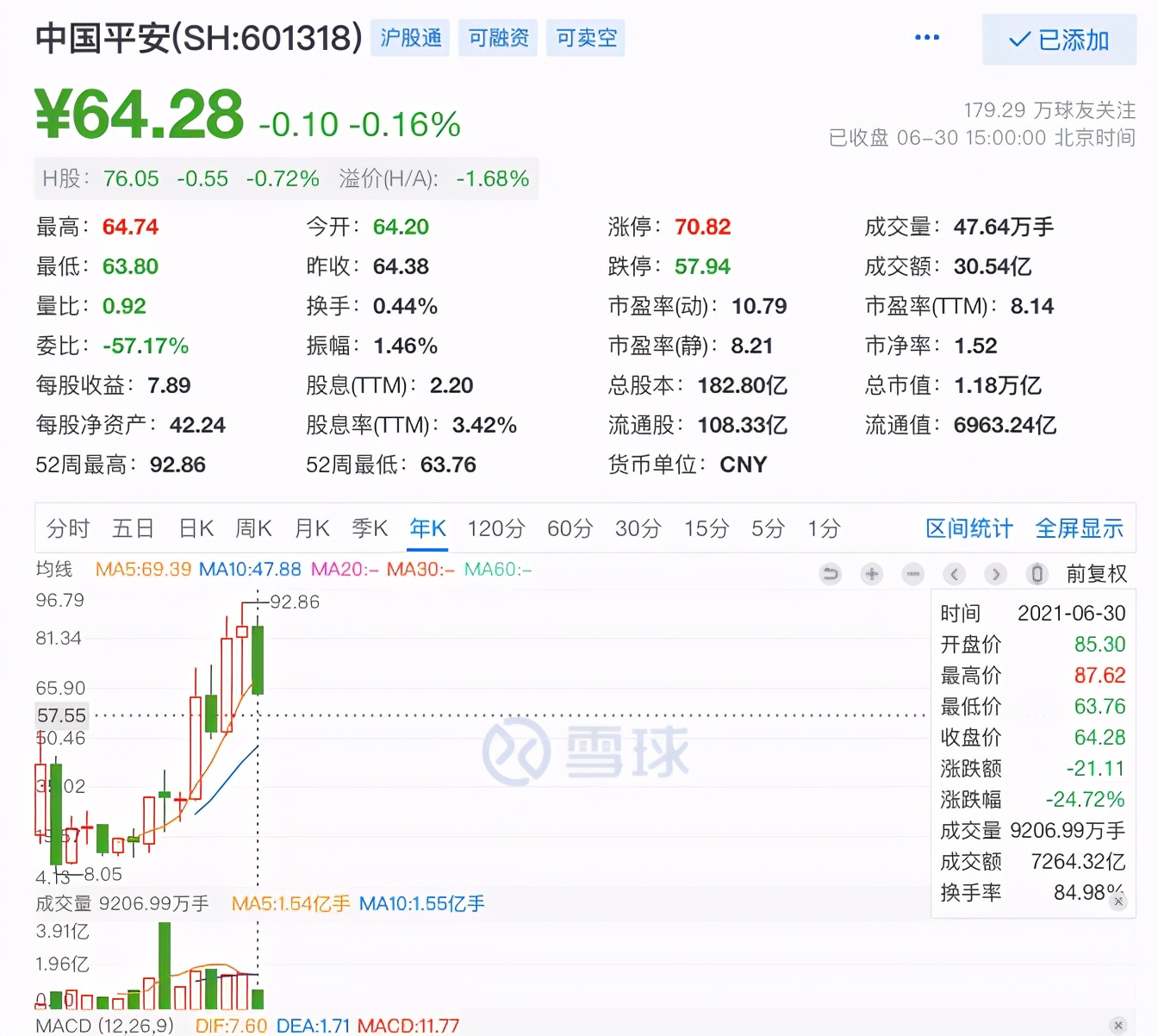Viewport: 1158px width, 1036px height.
Task: Open more options via the three-dots icon
Action: click(927, 38)
